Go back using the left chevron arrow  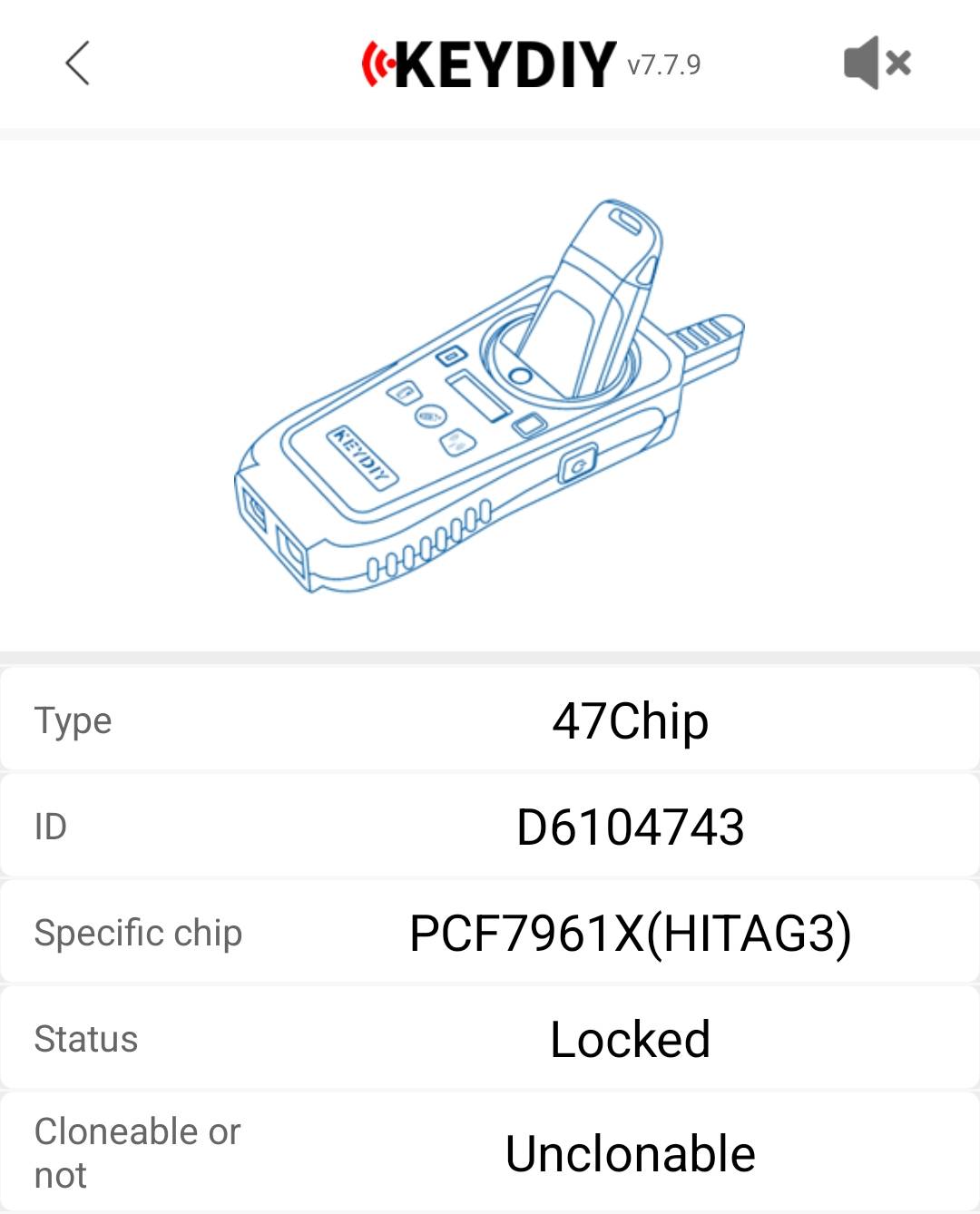coord(78,64)
